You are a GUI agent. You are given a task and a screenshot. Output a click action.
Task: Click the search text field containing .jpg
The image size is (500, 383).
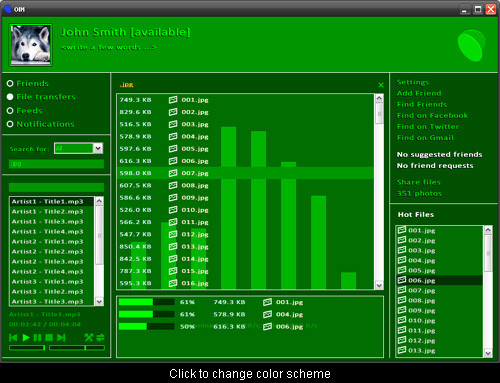[x=56, y=164]
